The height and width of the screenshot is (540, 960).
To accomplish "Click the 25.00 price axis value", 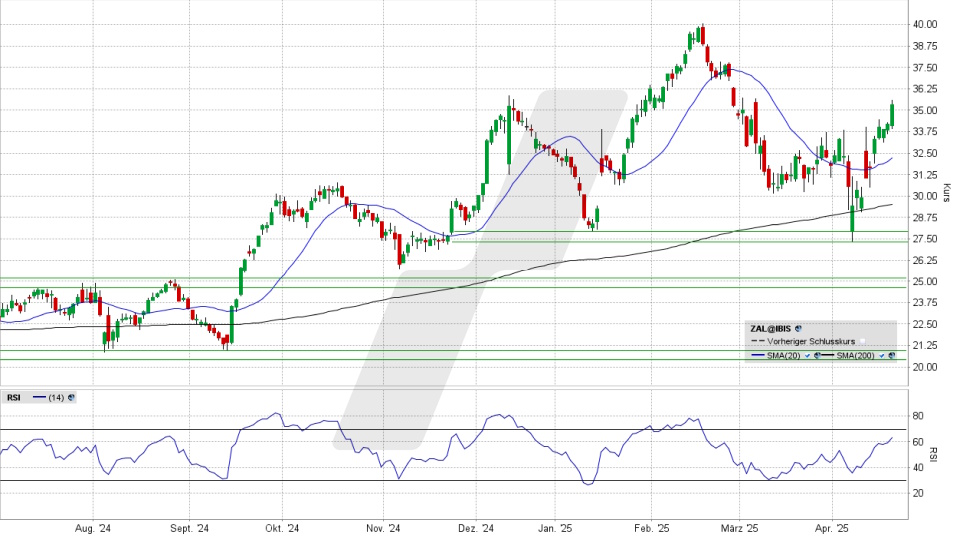I will pos(924,282).
